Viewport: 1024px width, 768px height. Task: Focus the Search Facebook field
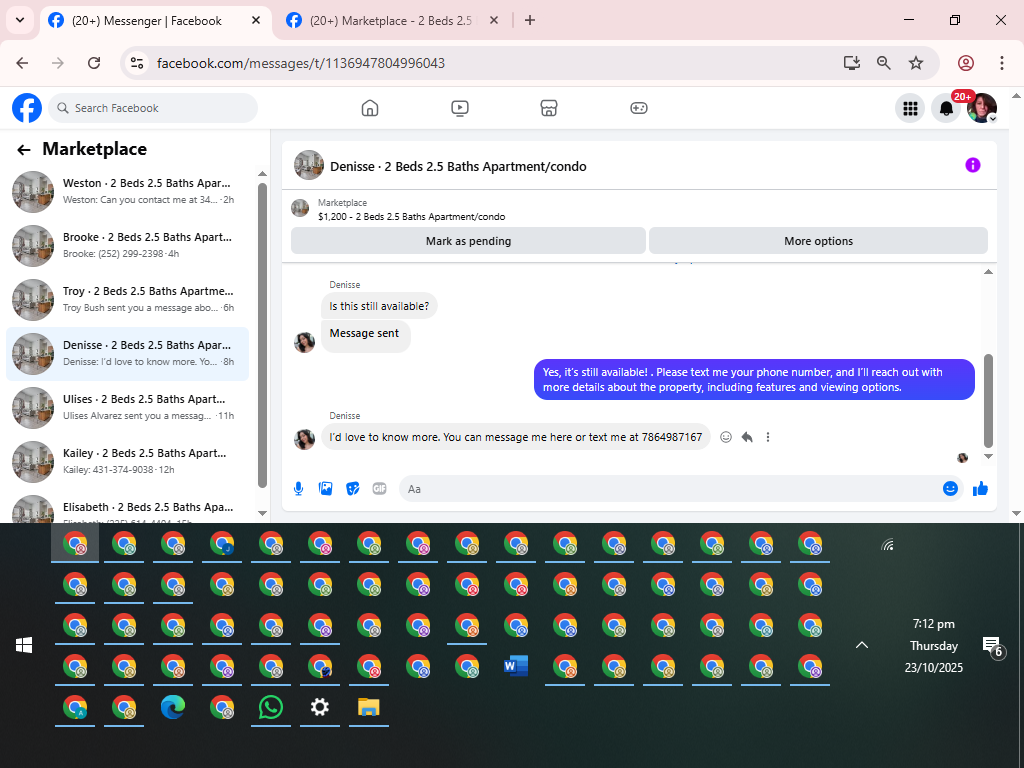coord(153,108)
